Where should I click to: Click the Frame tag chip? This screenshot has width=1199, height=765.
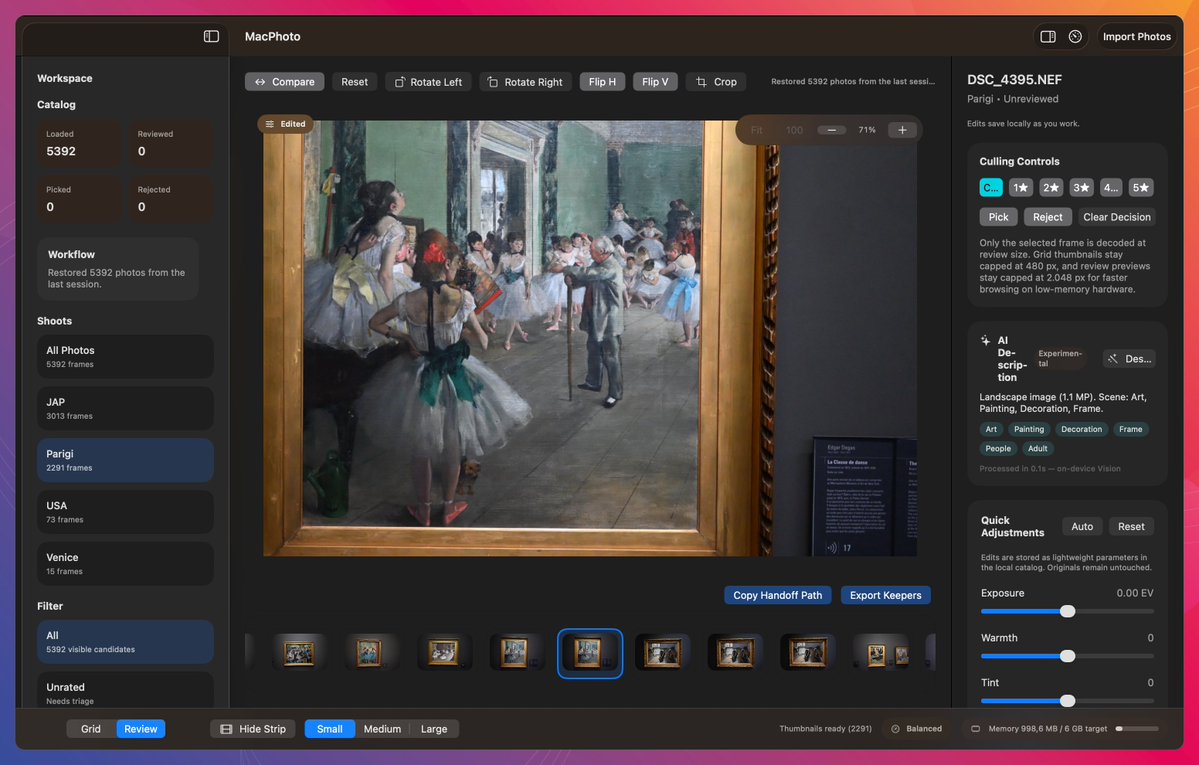click(1130, 429)
